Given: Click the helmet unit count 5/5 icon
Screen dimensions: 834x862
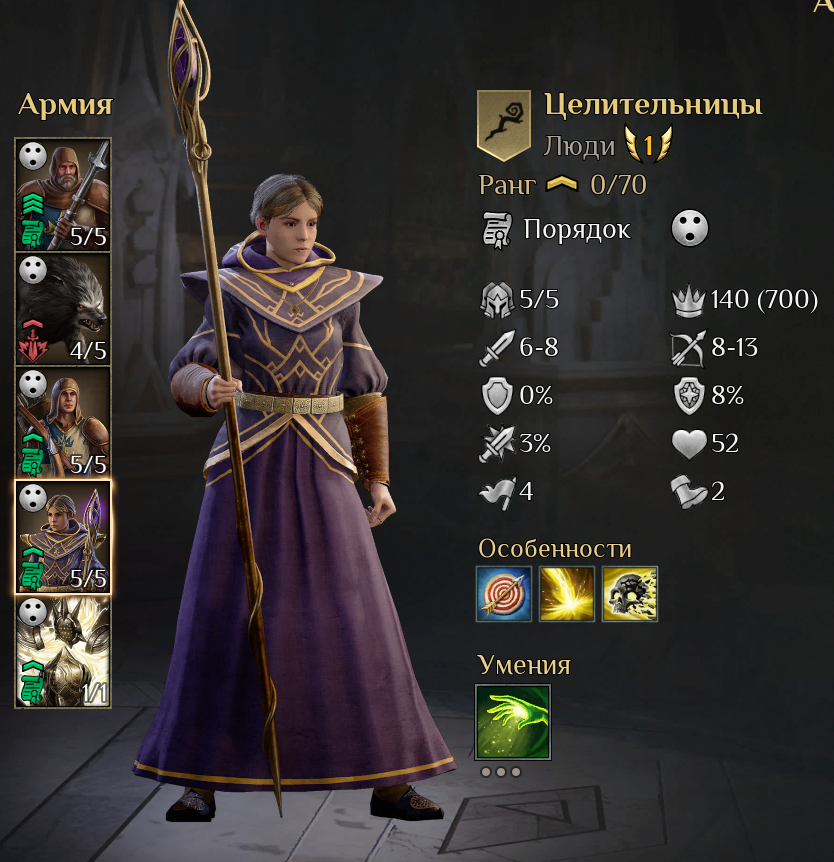Looking at the screenshot, I should pos(497,300).
